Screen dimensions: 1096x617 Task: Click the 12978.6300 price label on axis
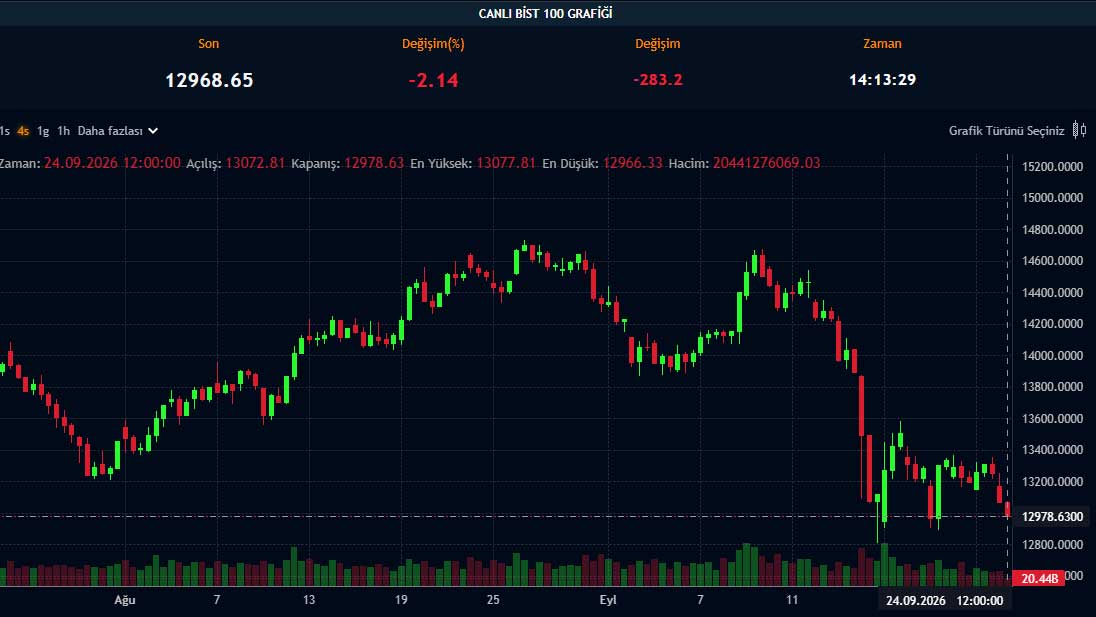click(x=1052, y=516)
